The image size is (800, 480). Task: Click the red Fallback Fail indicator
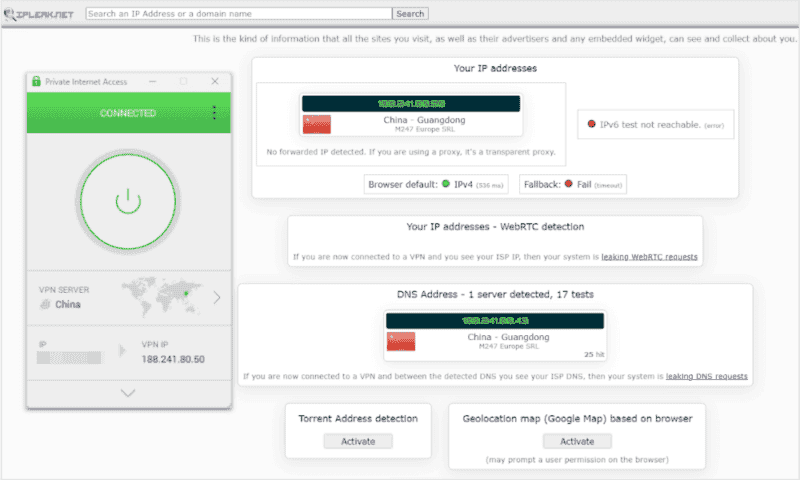(x=568, y=184)
